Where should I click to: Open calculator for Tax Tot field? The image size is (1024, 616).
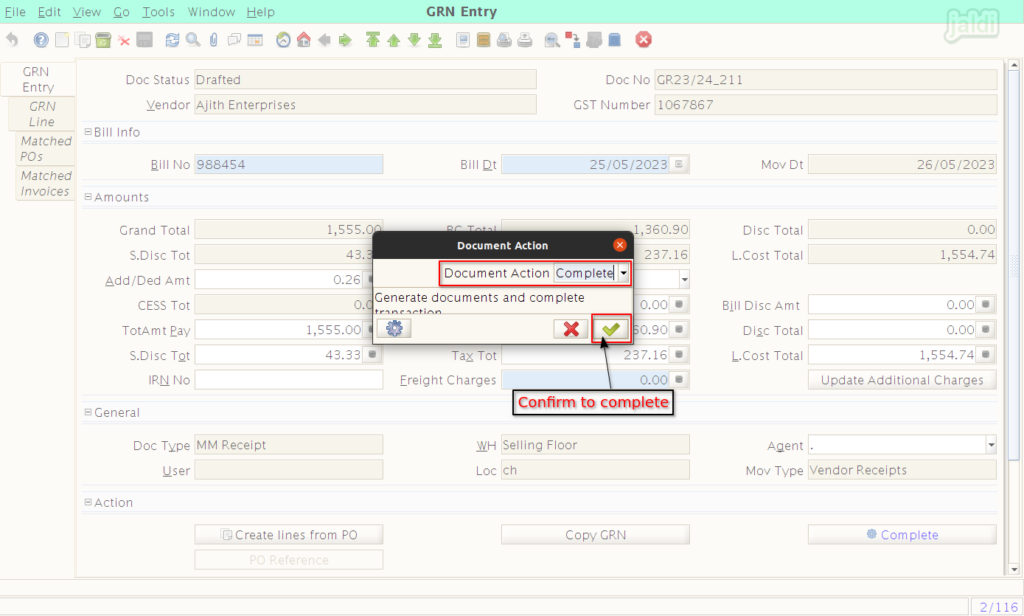tap(679, 354)
